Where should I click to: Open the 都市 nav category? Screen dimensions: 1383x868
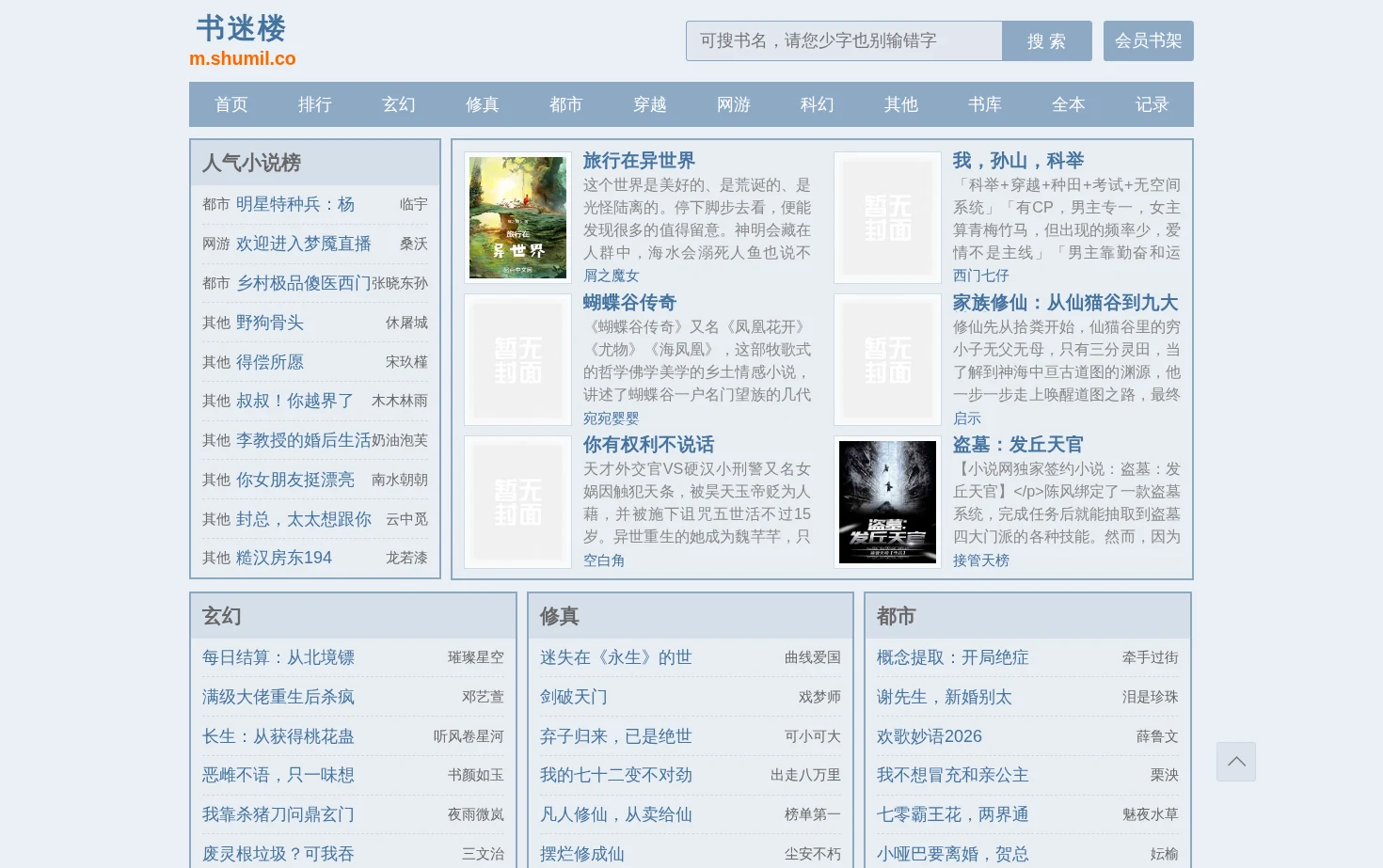click(566, 104)
